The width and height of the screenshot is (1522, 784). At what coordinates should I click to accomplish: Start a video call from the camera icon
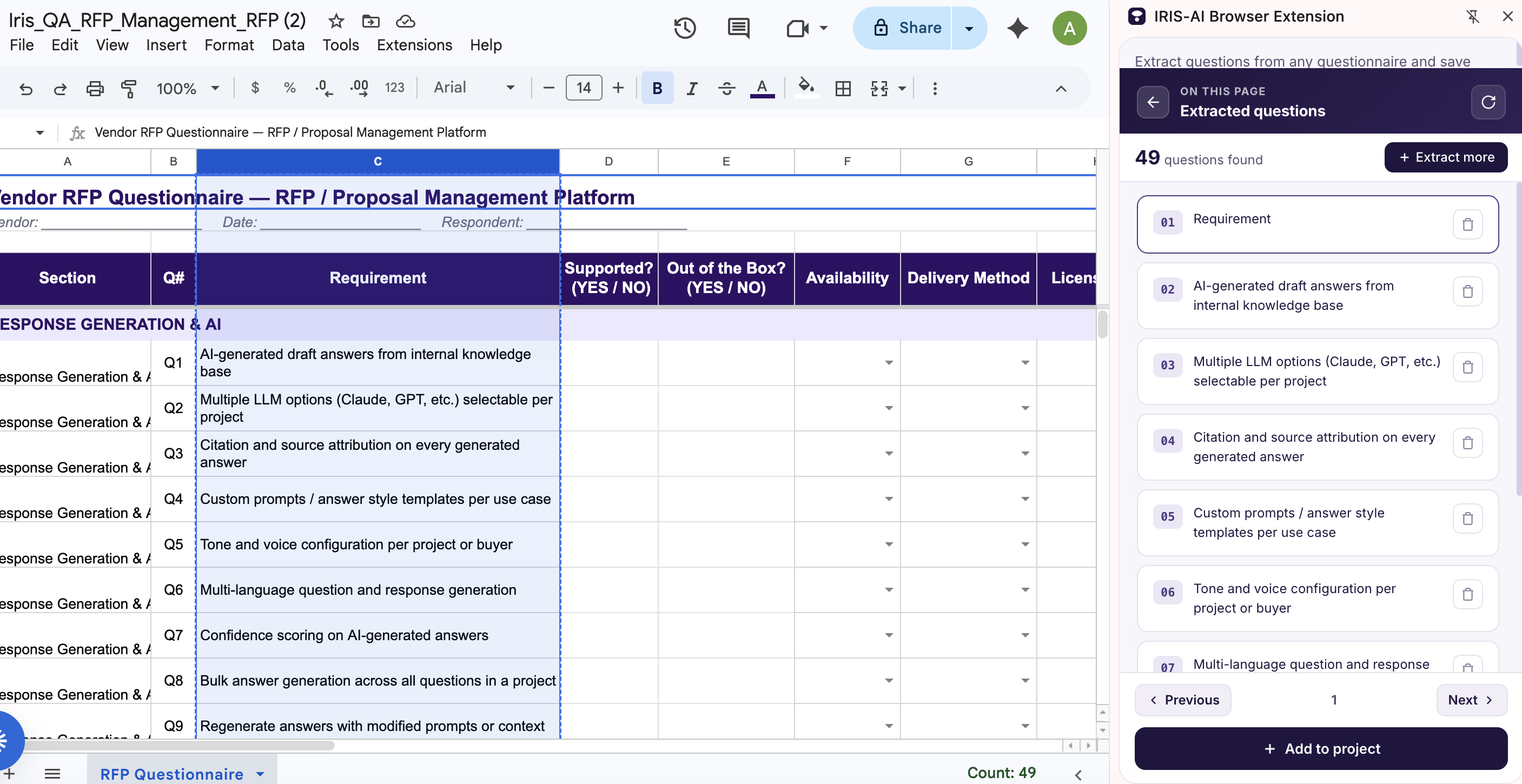pyautogui.click(x=798, y=28)
